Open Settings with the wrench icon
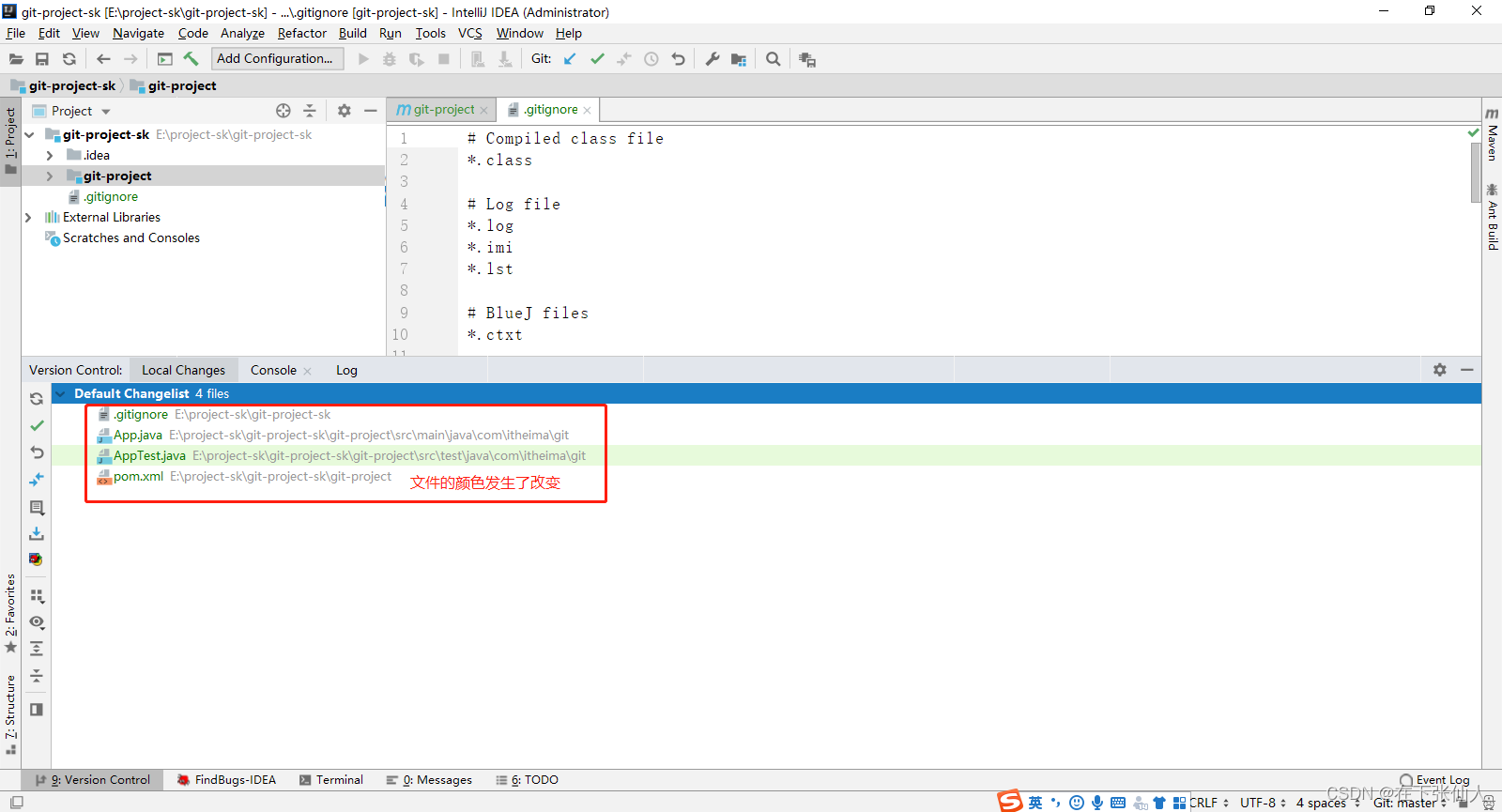 [x=713, y=59]
